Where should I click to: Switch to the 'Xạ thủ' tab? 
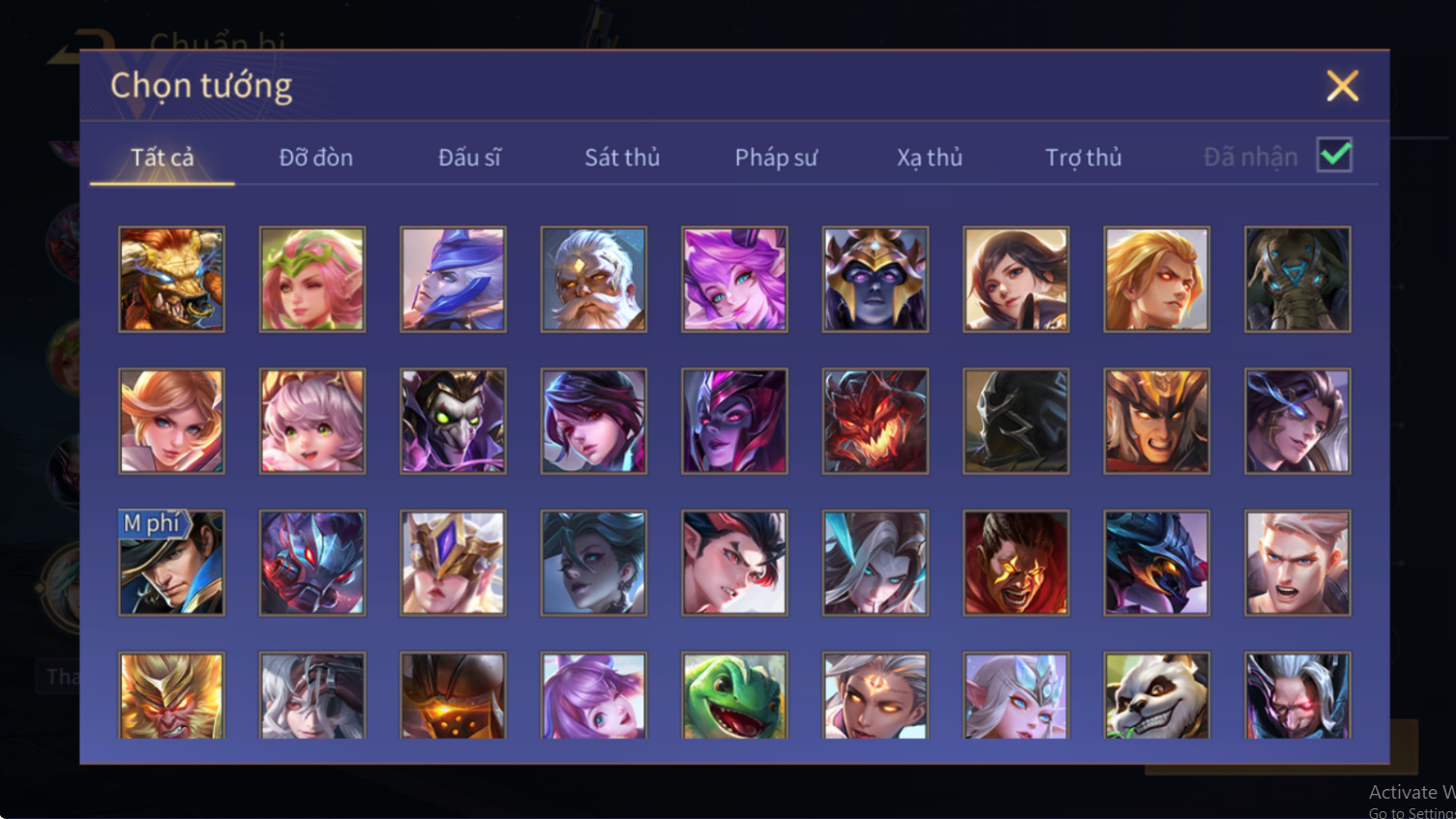point(930,157)
